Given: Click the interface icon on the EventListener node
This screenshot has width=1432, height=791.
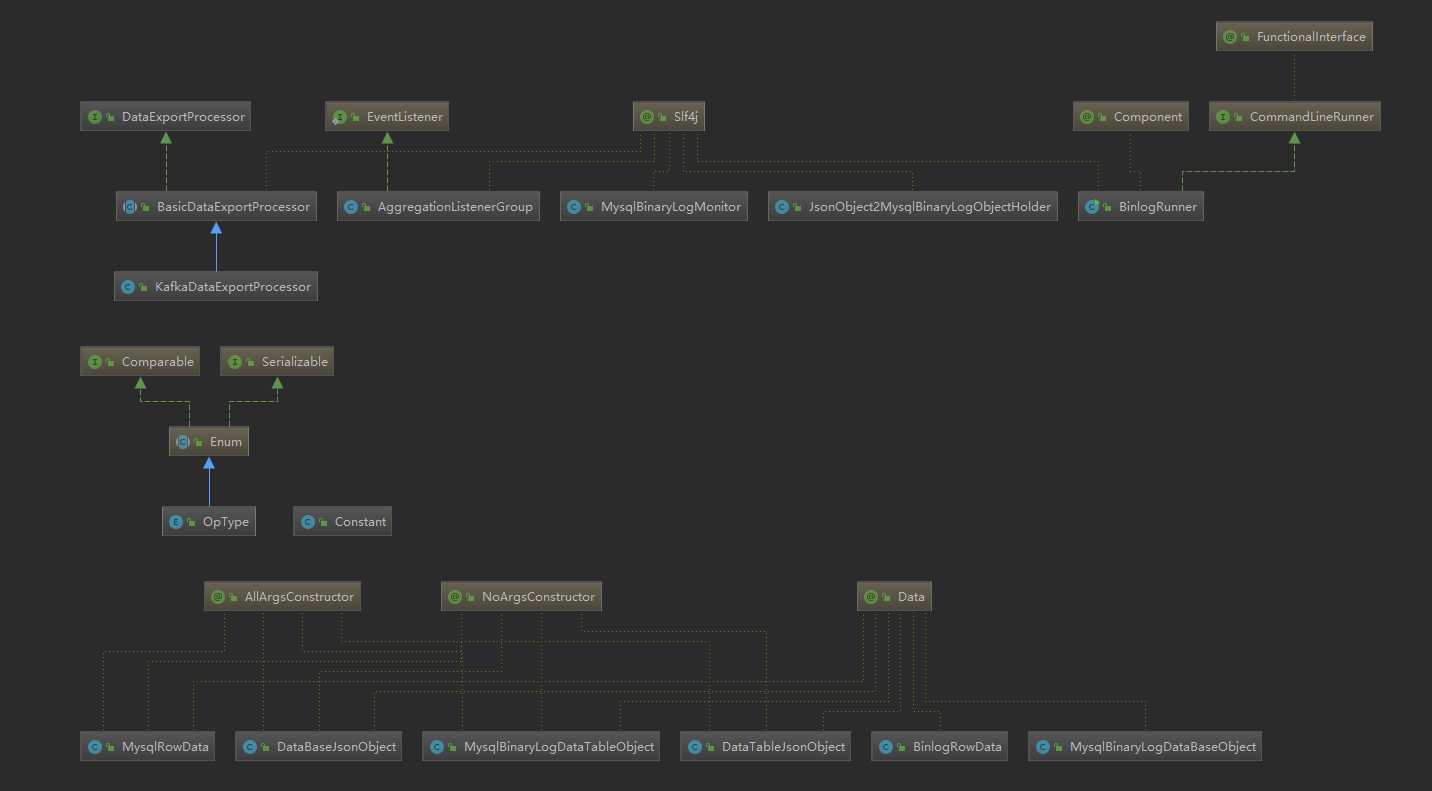Looking at the screenshot, I should tap(340, 117).
